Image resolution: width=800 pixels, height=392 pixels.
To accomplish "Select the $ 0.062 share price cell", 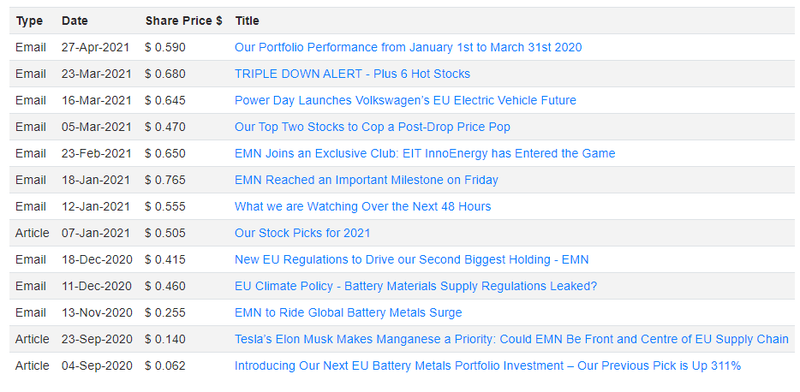I will point(165,366).
